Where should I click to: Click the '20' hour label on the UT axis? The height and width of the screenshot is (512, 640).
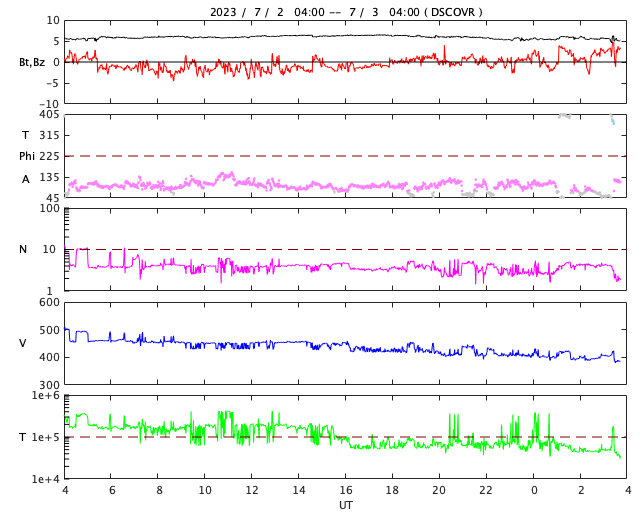439,490
